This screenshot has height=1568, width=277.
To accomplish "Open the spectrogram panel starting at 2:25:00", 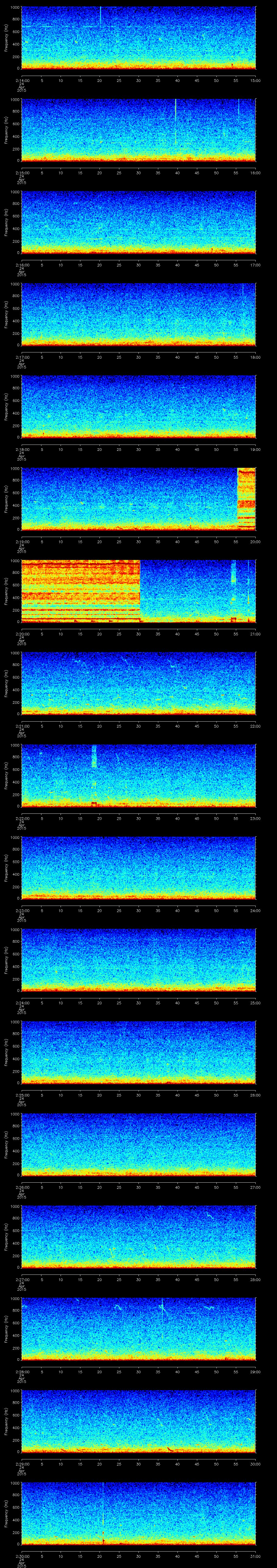I will [138, 1052].
